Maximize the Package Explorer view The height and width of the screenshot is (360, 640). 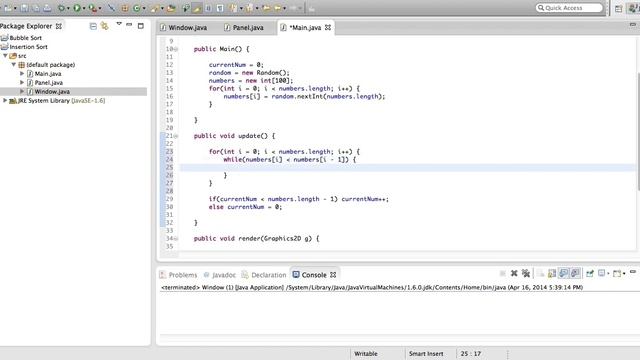click(x=141, y=26)
